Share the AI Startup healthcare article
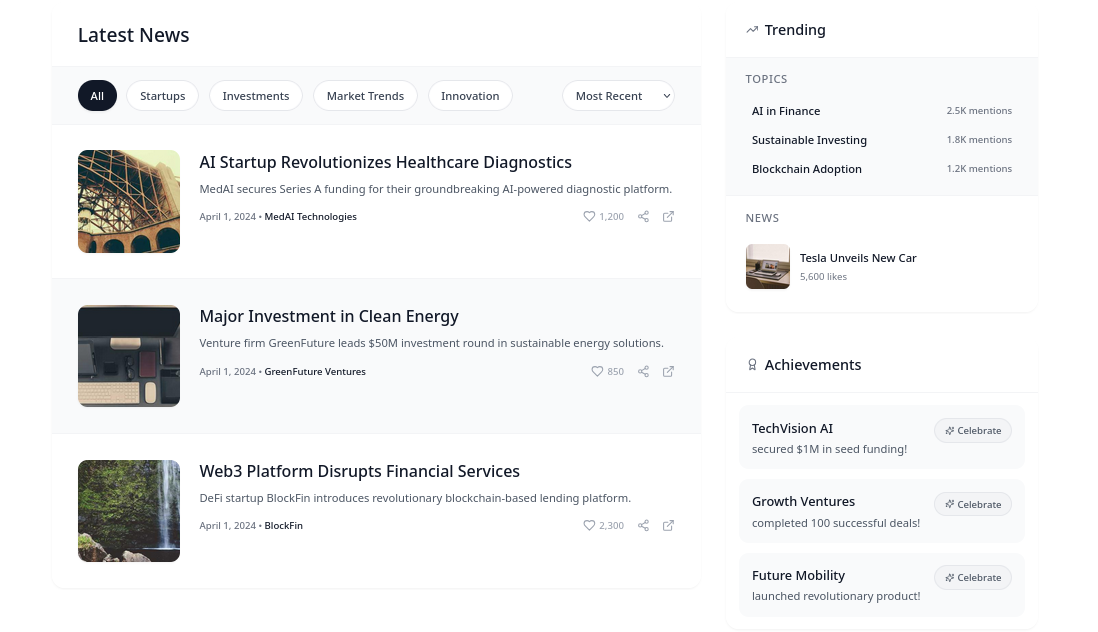The height and width of the screenshot is (632, 1098). [644, 216]
